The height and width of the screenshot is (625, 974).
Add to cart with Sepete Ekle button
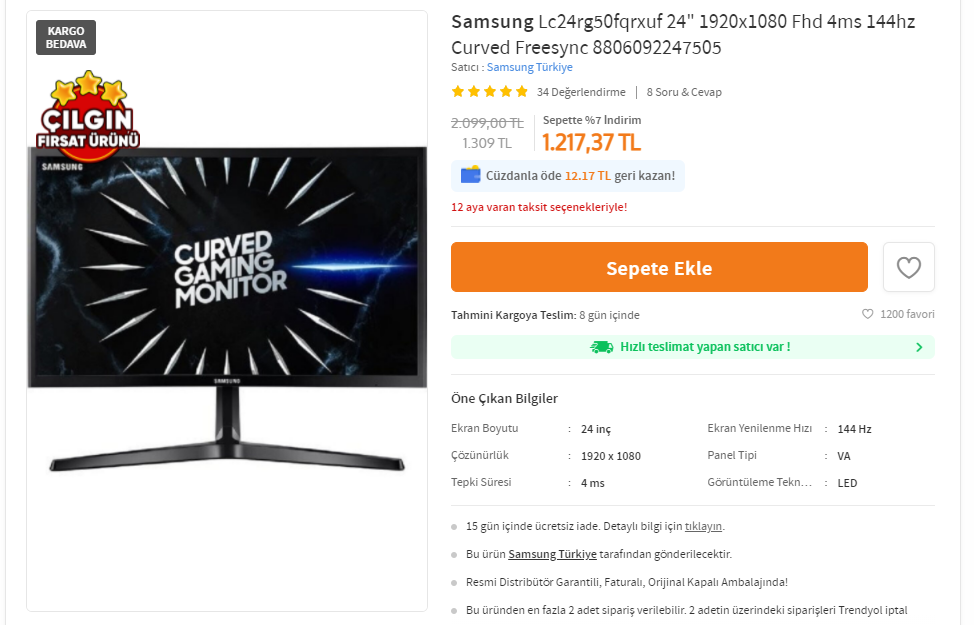[x=659, y=267]
